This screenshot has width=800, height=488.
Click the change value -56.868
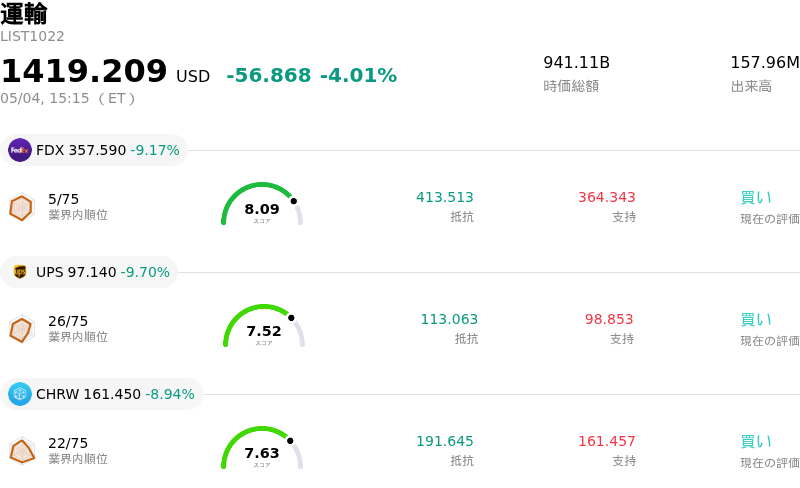[269, 75]
